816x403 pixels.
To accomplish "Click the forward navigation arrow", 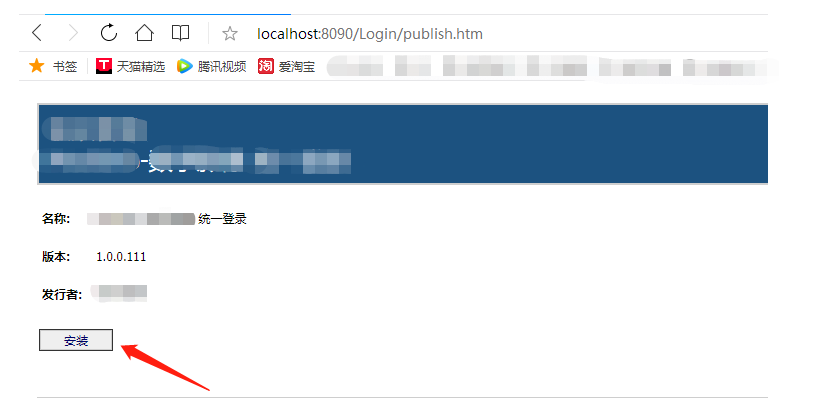I will [x=73, y=33].
